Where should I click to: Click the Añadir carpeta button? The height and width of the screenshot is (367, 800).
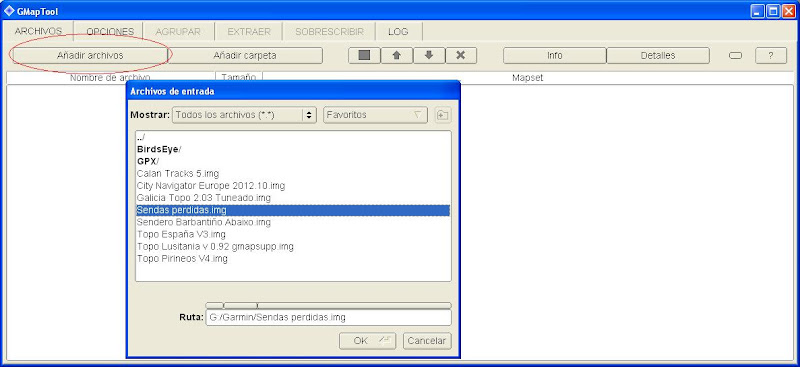(x=245, y=56)
